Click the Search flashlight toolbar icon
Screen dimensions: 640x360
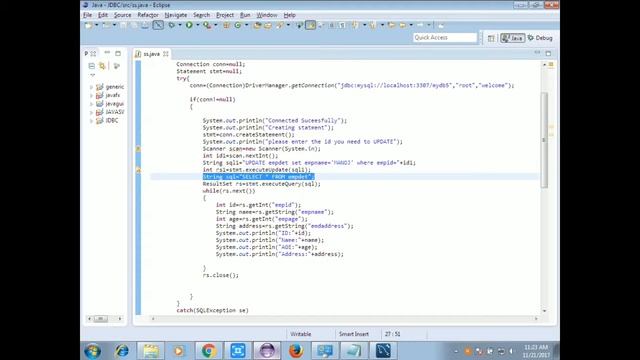(280, 25)
